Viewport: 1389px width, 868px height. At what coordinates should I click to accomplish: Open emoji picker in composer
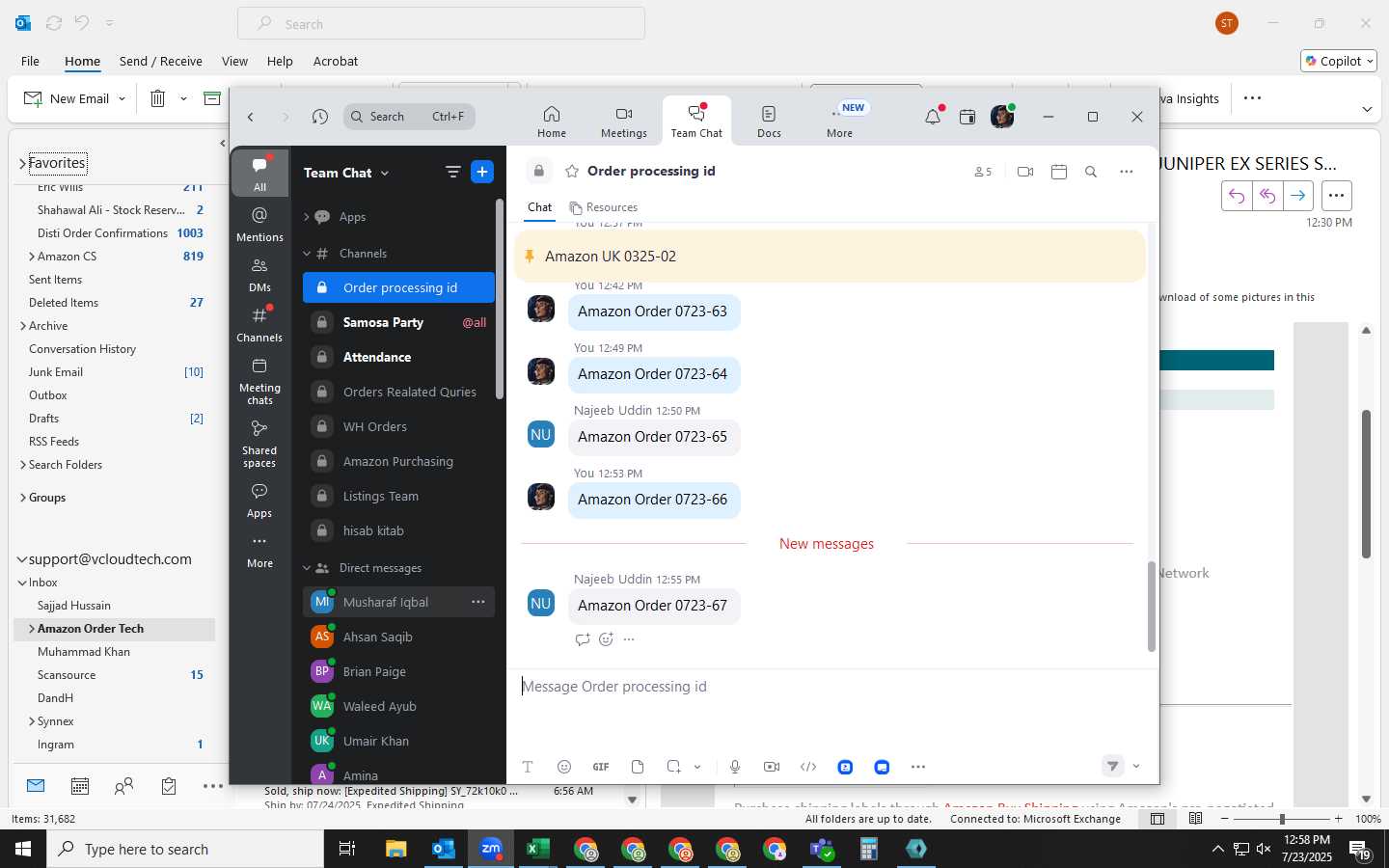564,767
